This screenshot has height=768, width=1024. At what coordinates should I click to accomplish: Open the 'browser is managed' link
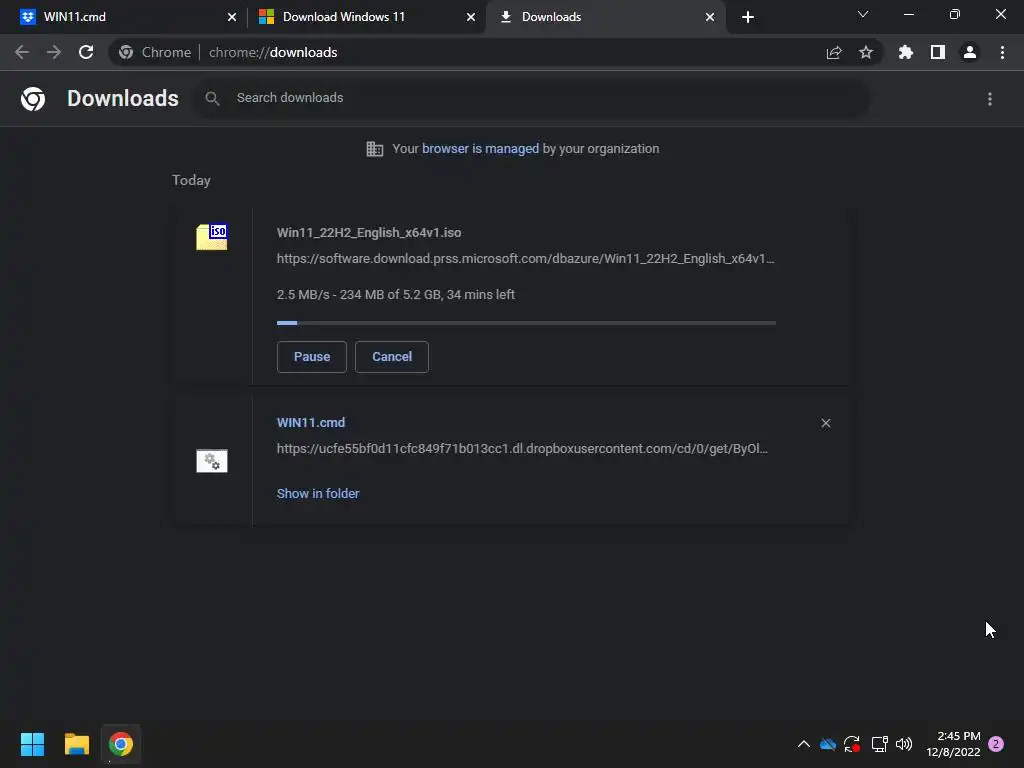point(481,149)
